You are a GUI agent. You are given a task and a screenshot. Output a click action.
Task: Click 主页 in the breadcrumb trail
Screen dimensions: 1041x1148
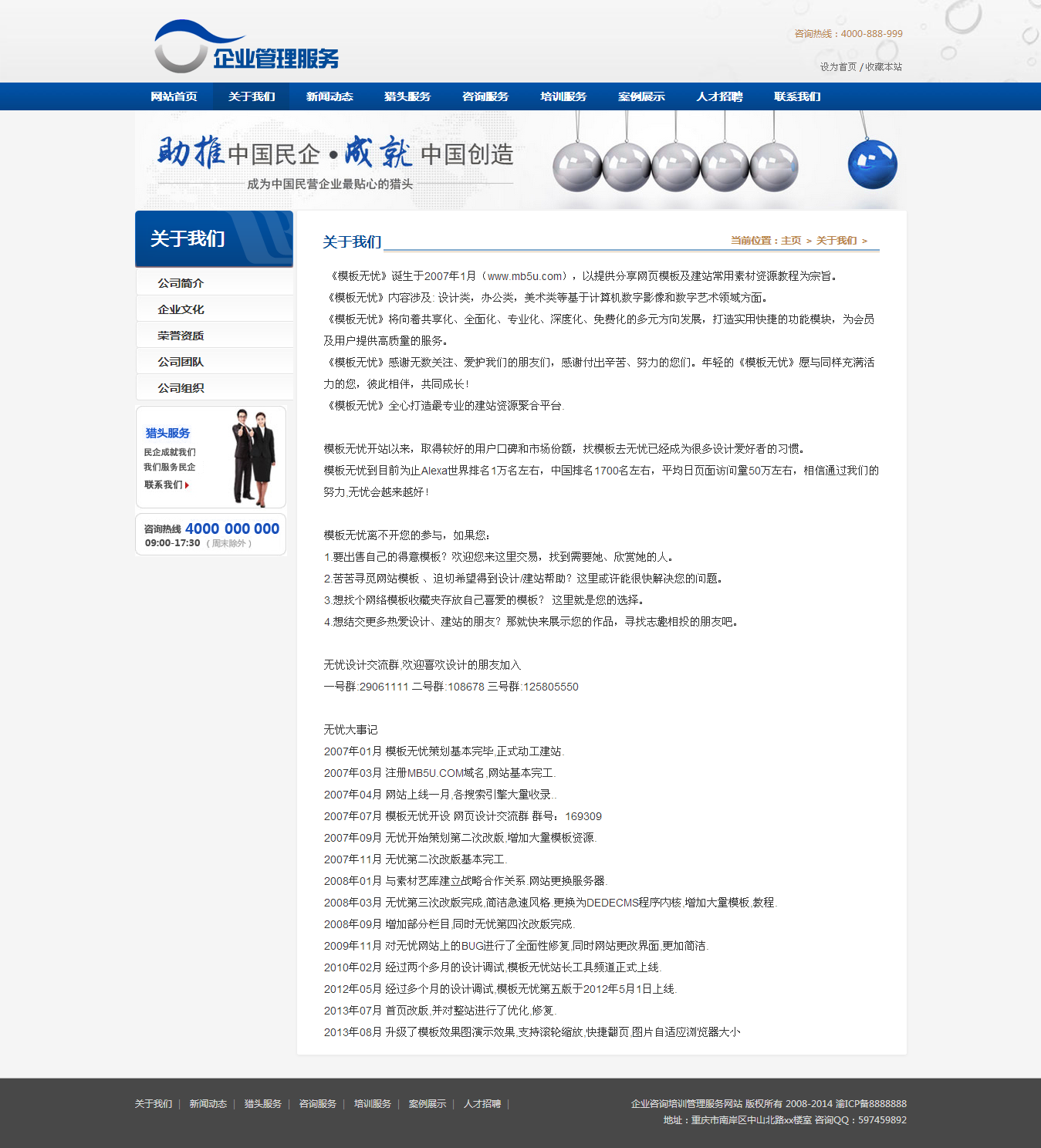791,241
